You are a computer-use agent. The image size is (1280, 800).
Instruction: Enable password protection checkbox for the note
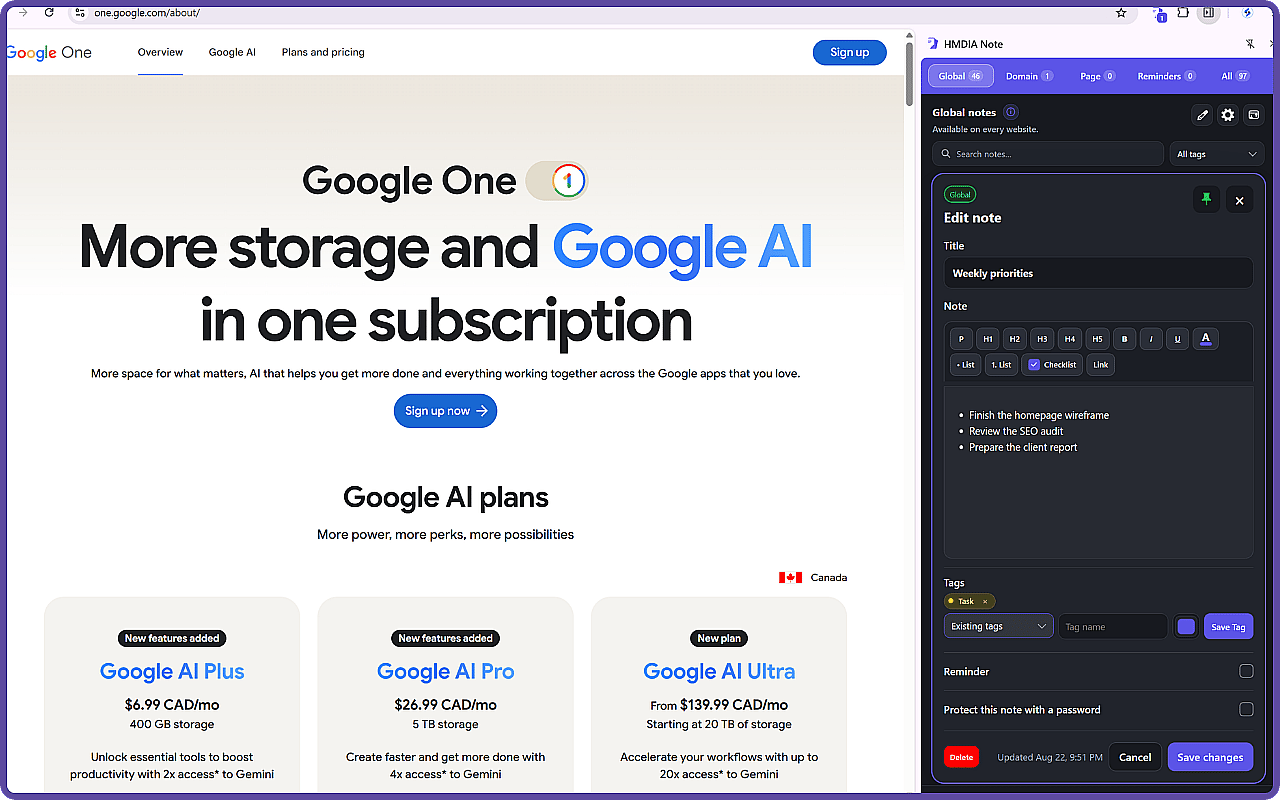pyautogui.click(x=1246, y=709)
